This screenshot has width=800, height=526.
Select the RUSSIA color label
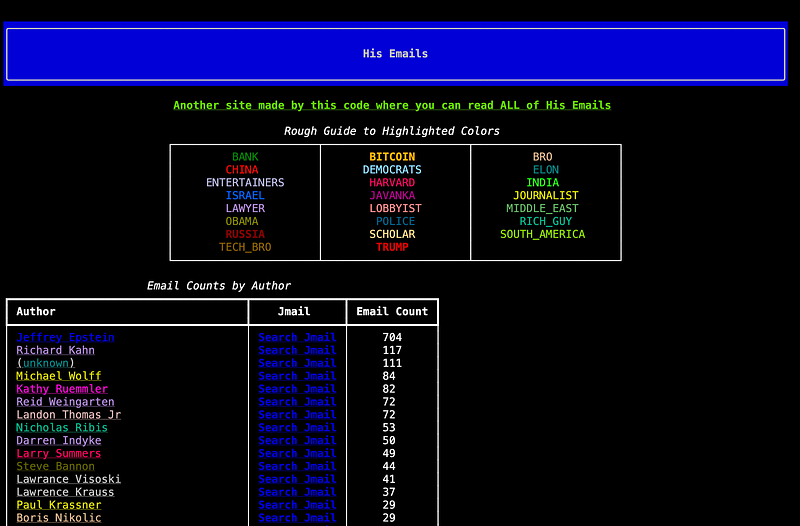[x=245, y=234]
